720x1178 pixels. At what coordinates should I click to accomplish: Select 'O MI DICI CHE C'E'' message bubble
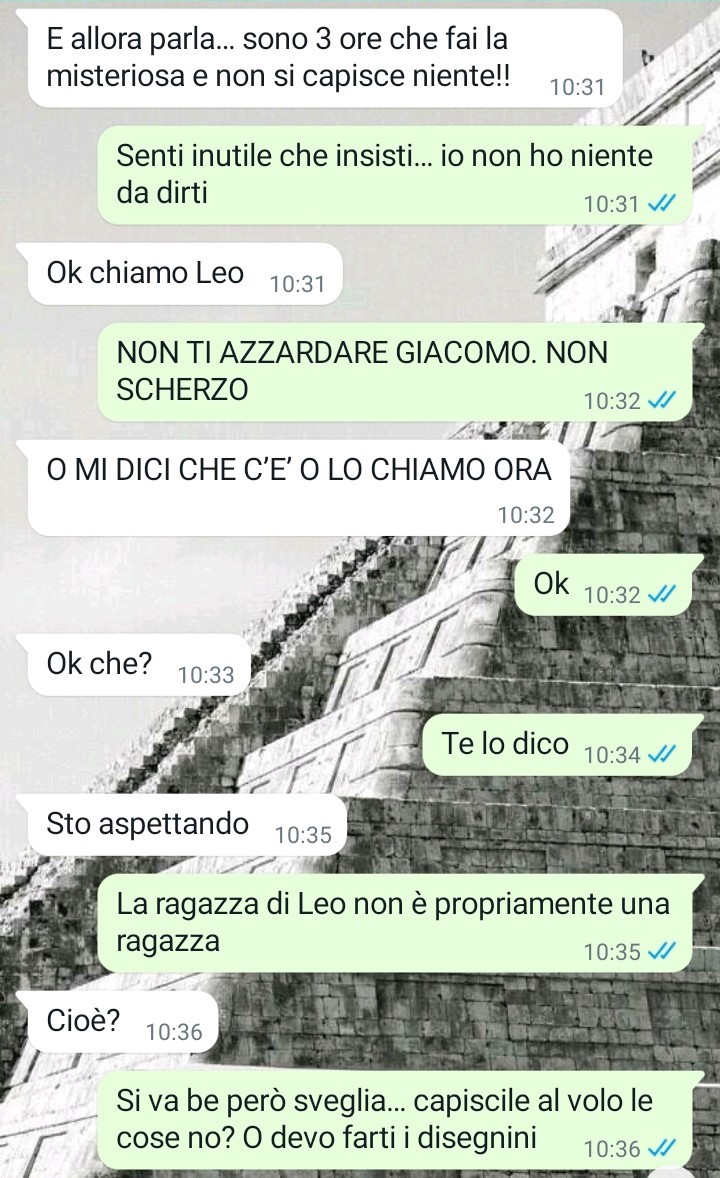coord(298,488)
